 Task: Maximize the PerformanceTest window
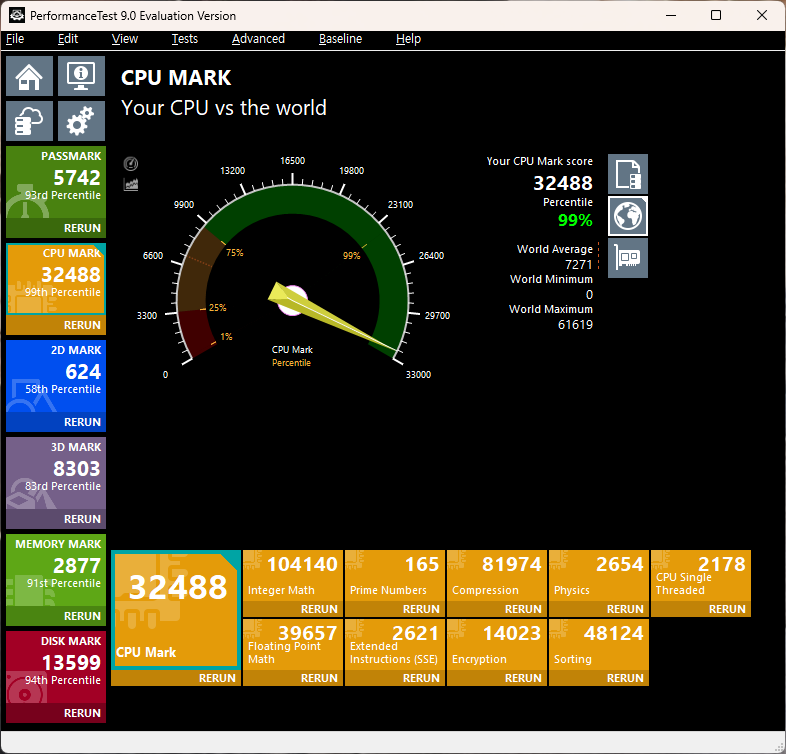click(716, 15)
